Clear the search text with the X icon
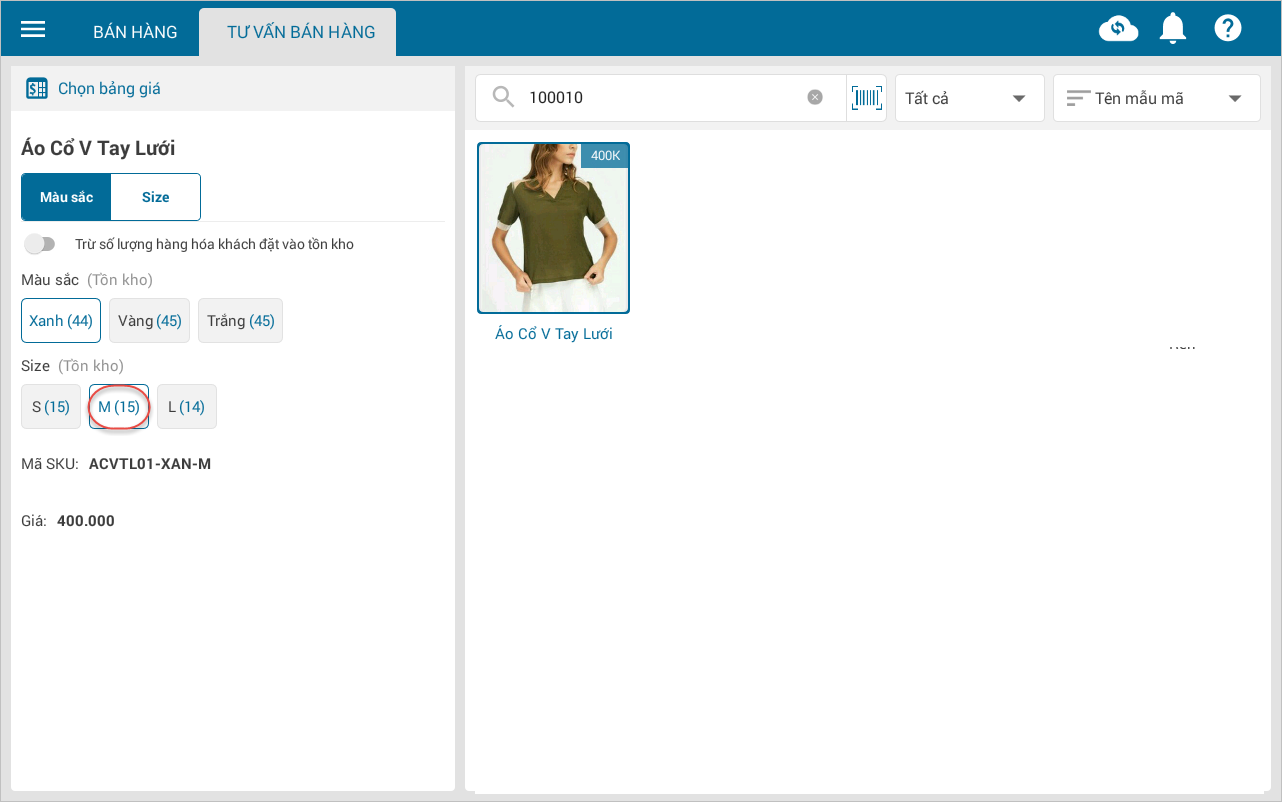Image resolution: width=1282 pixels, height=802 pixels. point(815,97)
